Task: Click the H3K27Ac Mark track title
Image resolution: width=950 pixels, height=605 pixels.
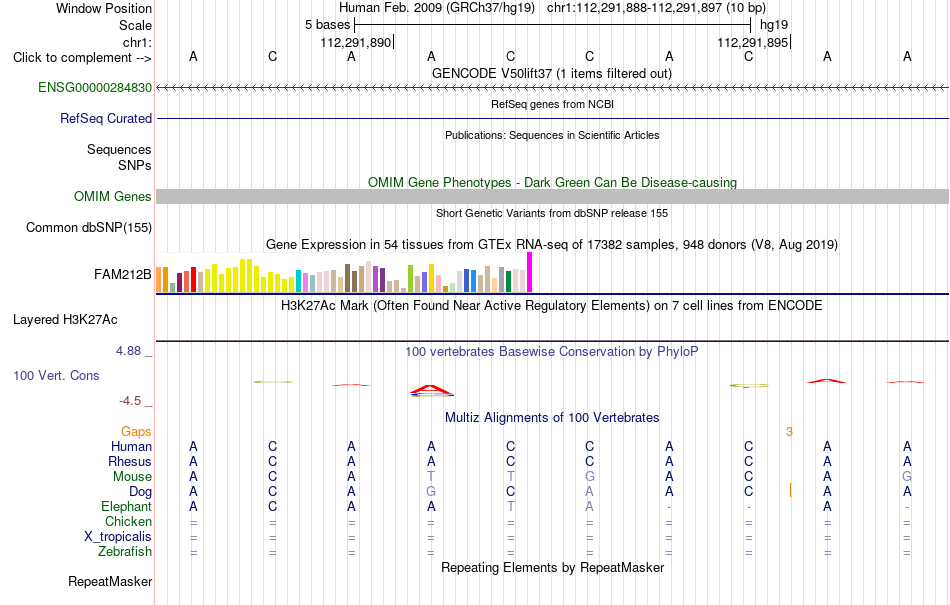Action: (x=552, y=305)
